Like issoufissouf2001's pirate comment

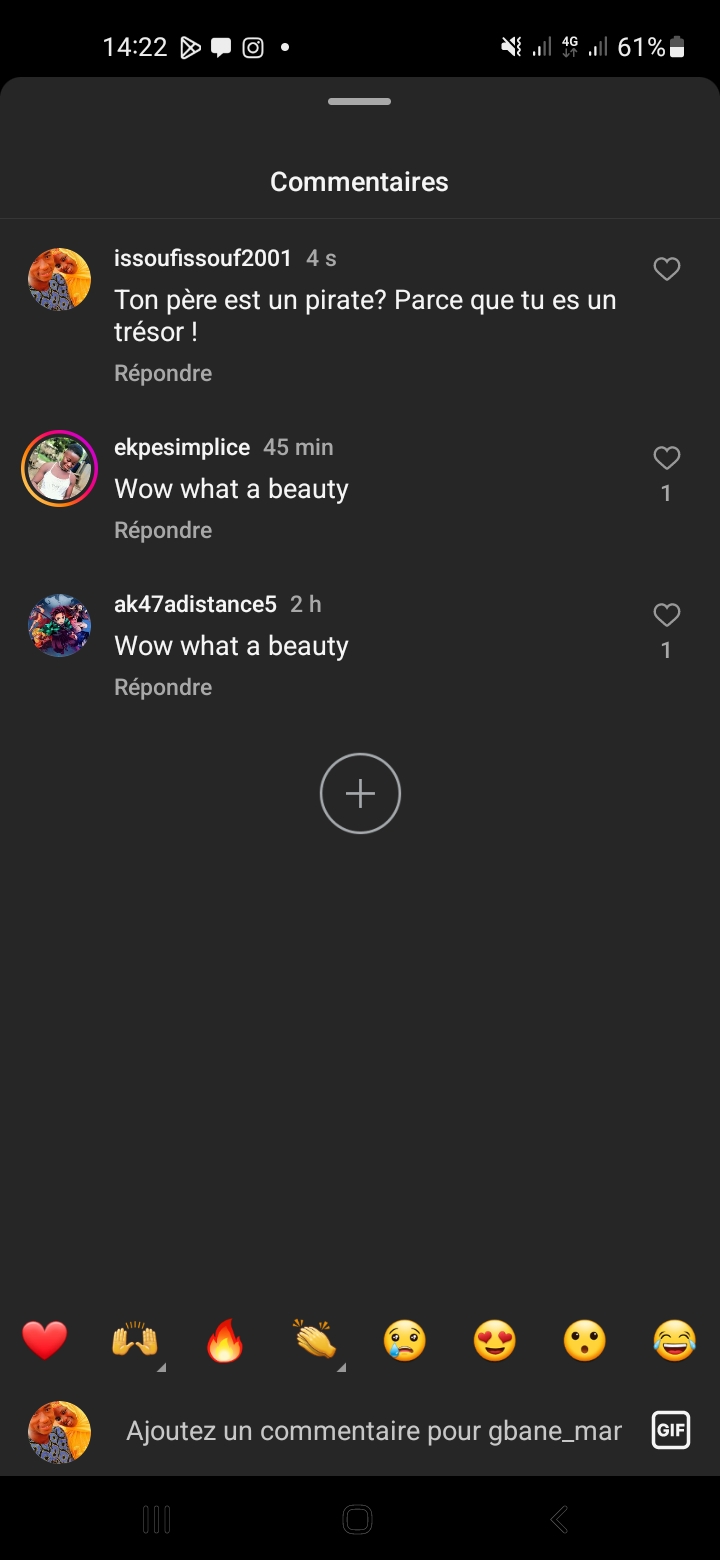[666, 269]
